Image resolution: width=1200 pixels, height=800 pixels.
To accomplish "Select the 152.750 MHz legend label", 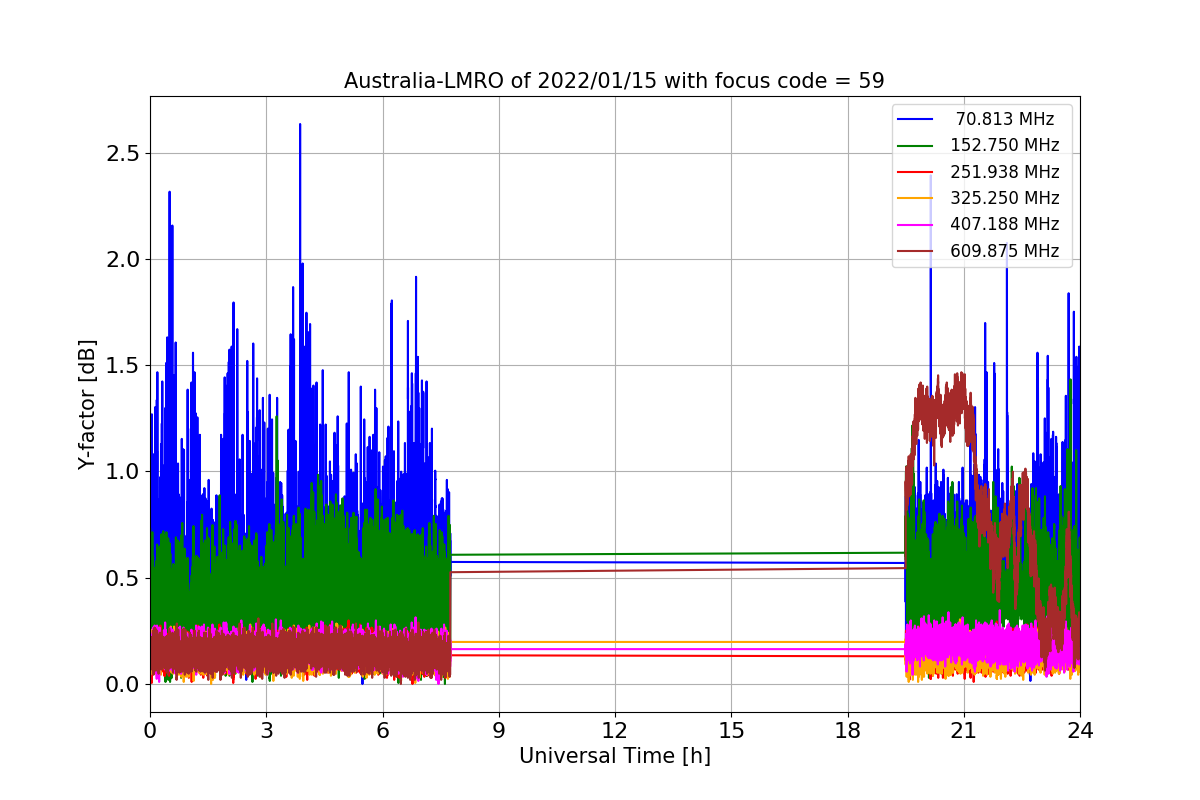I will 1005,145.
